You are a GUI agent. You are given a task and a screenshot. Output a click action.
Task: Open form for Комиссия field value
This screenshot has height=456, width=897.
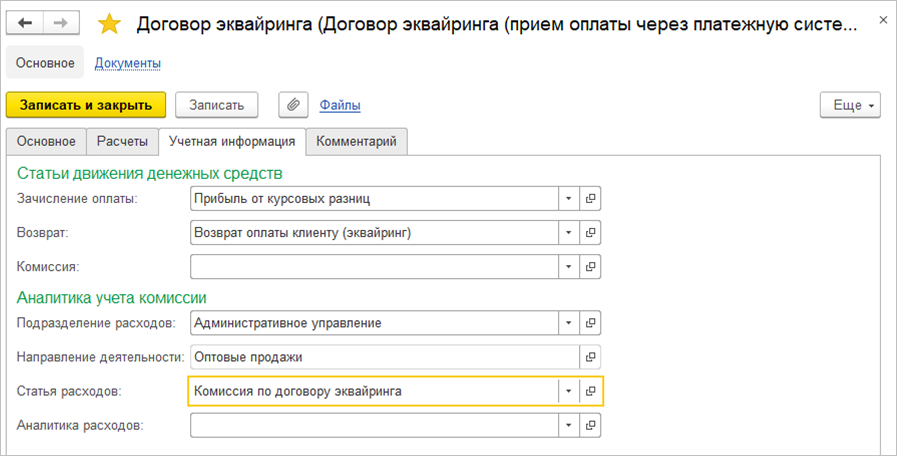[x=590, y=267]
